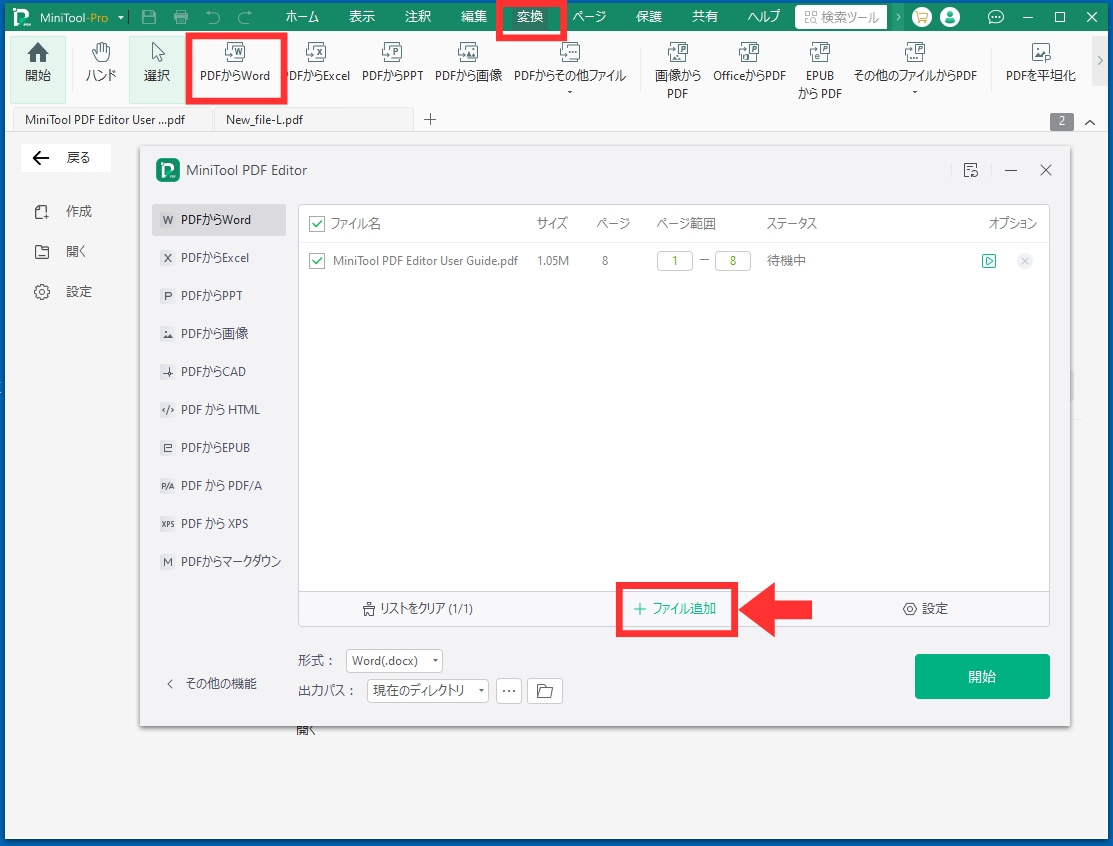The image size is (1113, 846).
Task: Open the shopping cart icon
Action: 921,17
